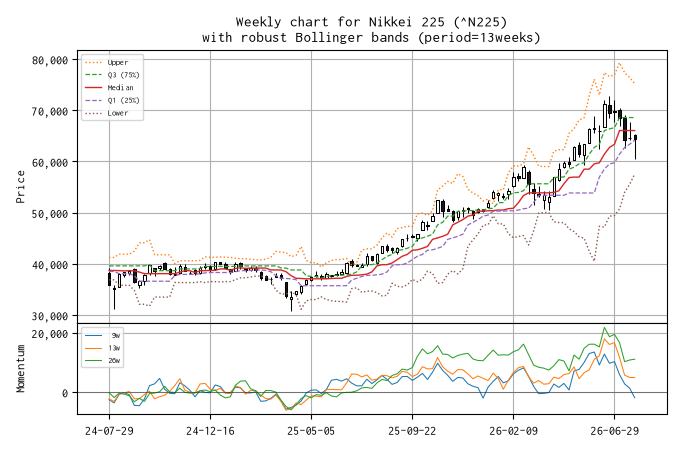The width and height of the screenshot is (680, 450).
Task: Click the 80,000 price axis tick label
Action: (50, 60)
